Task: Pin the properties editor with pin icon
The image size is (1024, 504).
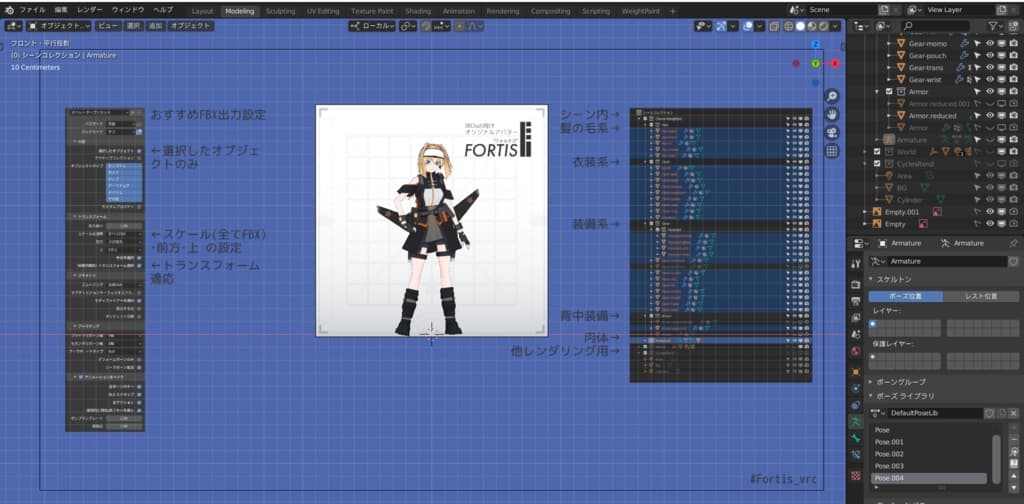Action: [1013, 243]
